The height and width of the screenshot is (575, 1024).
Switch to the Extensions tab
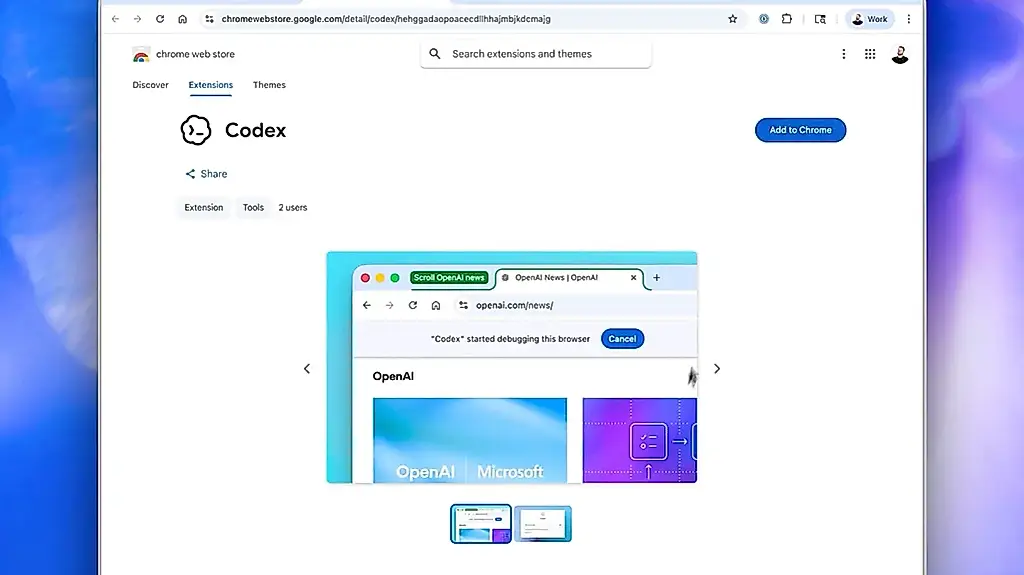pos(210,85)
